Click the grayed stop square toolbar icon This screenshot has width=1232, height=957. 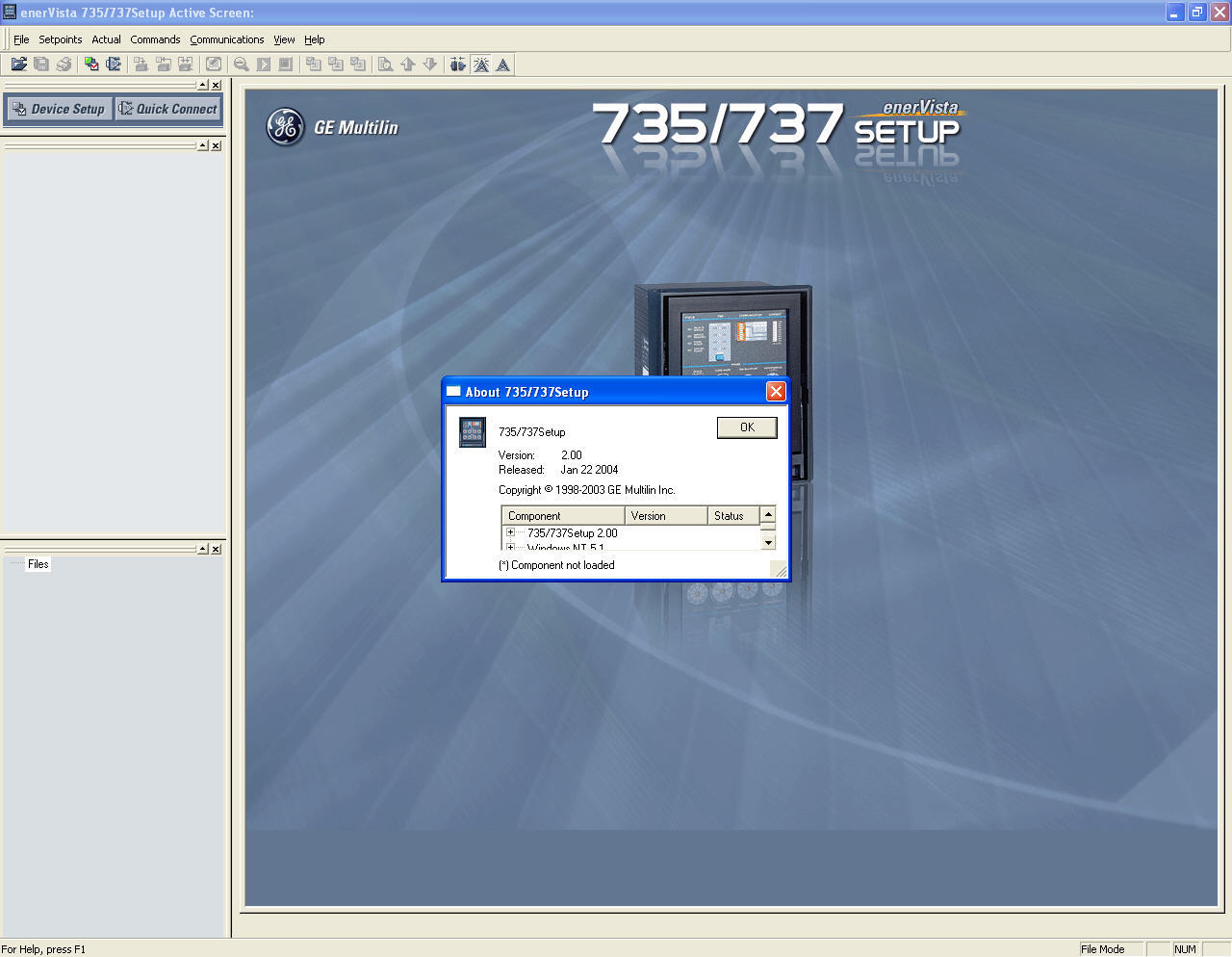[286, 65]
